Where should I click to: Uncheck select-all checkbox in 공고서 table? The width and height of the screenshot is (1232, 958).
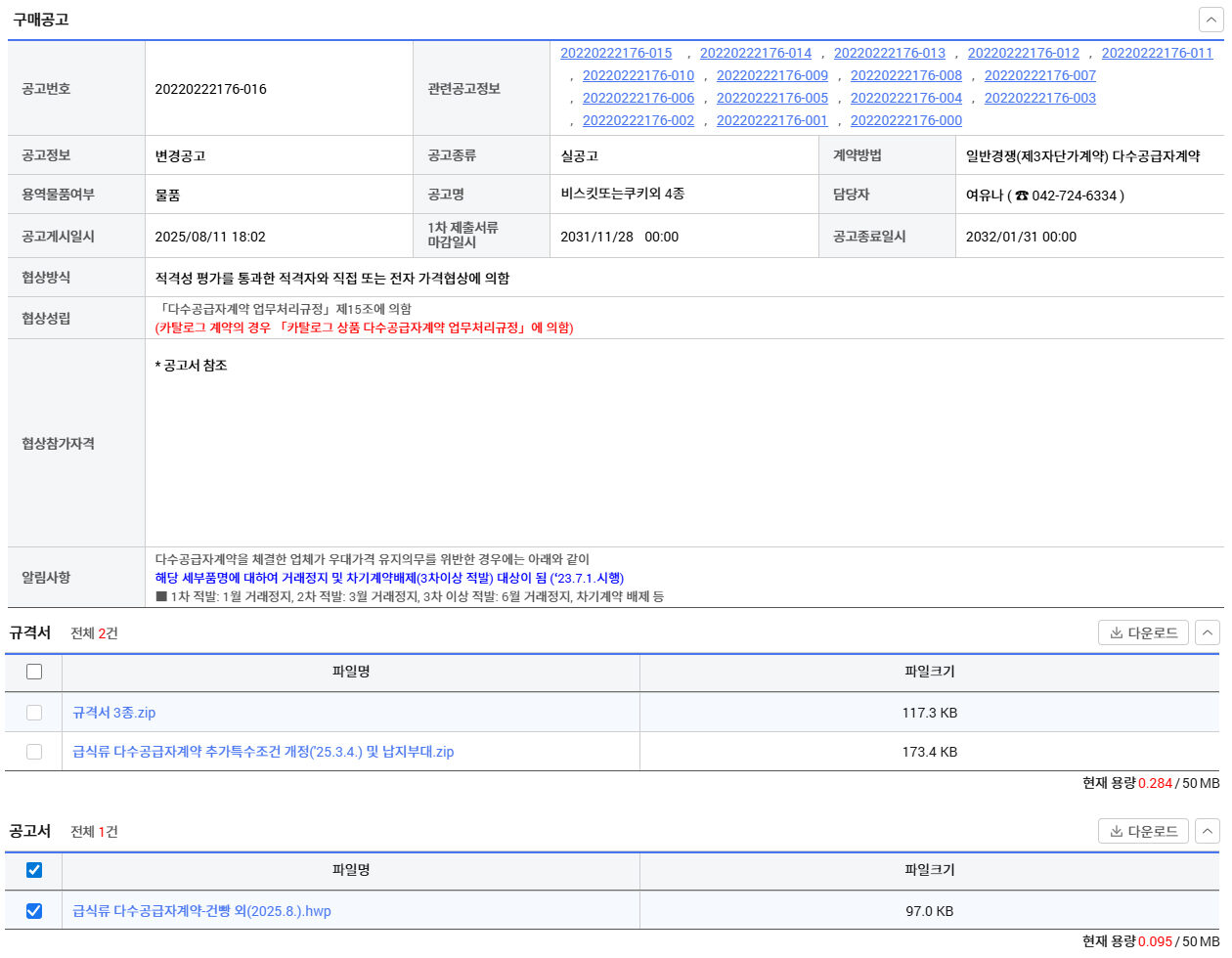pos(34,870)
